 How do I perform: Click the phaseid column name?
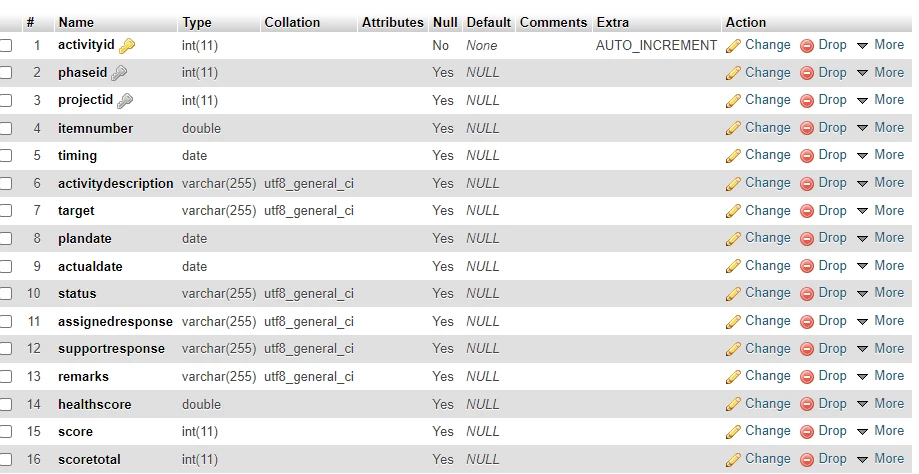[83, 73]
